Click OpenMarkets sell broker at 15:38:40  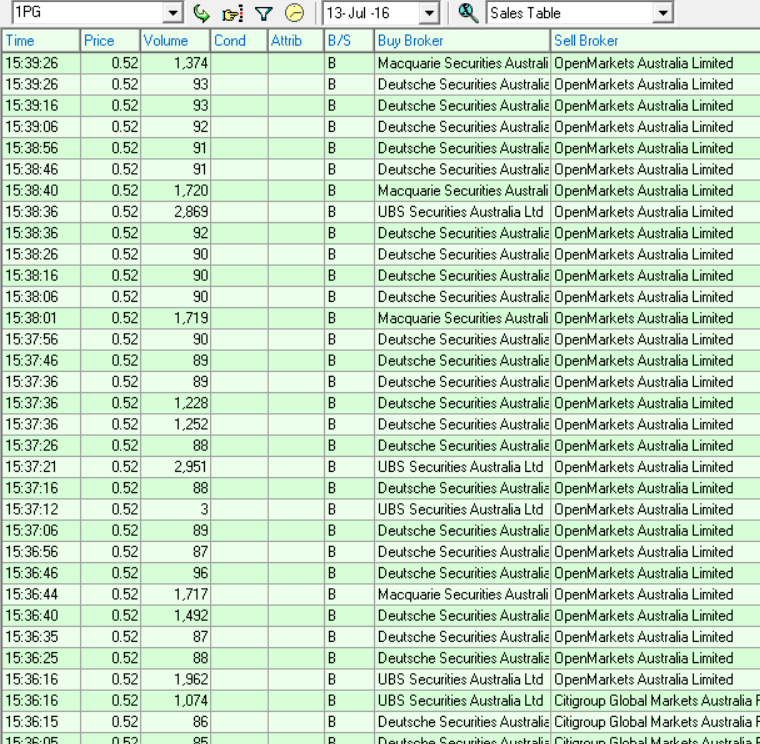click(x=655, y=191)
